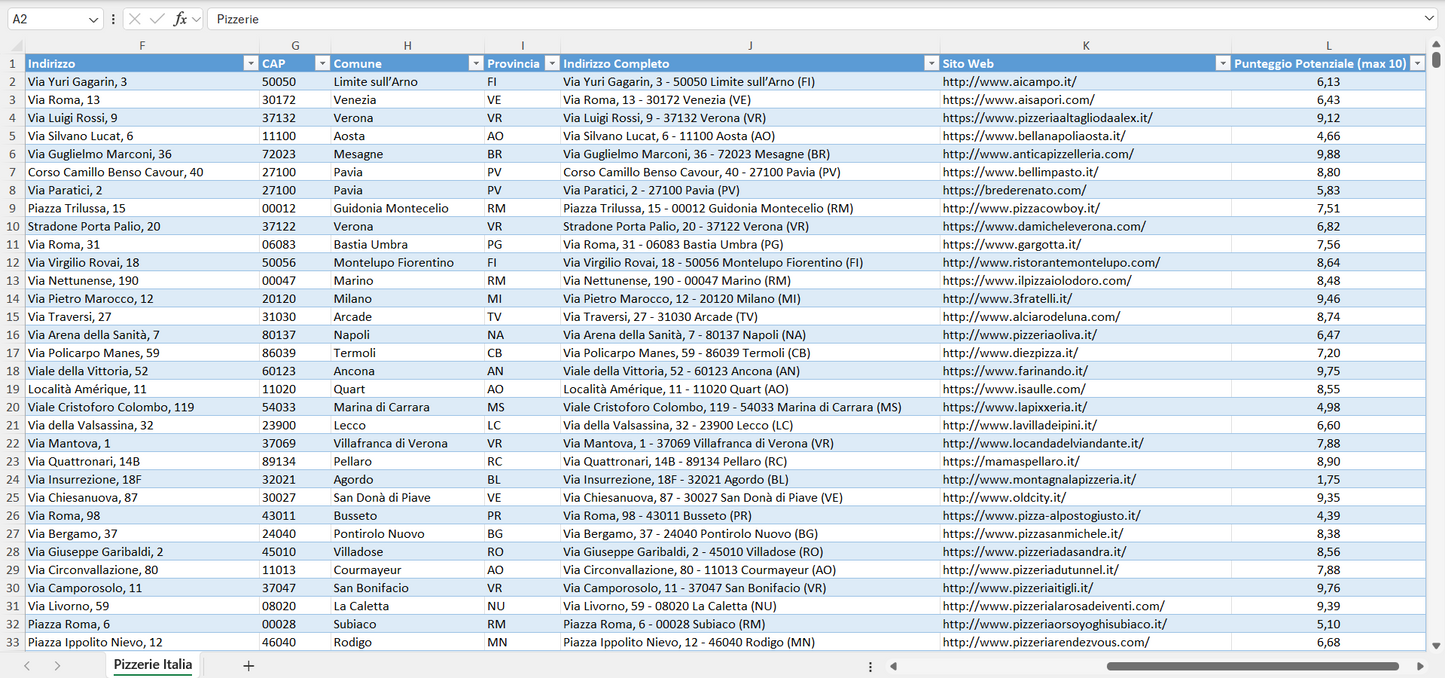Open the filter on the Sito Web column
1445x678 pixels.
[1222, 63]
